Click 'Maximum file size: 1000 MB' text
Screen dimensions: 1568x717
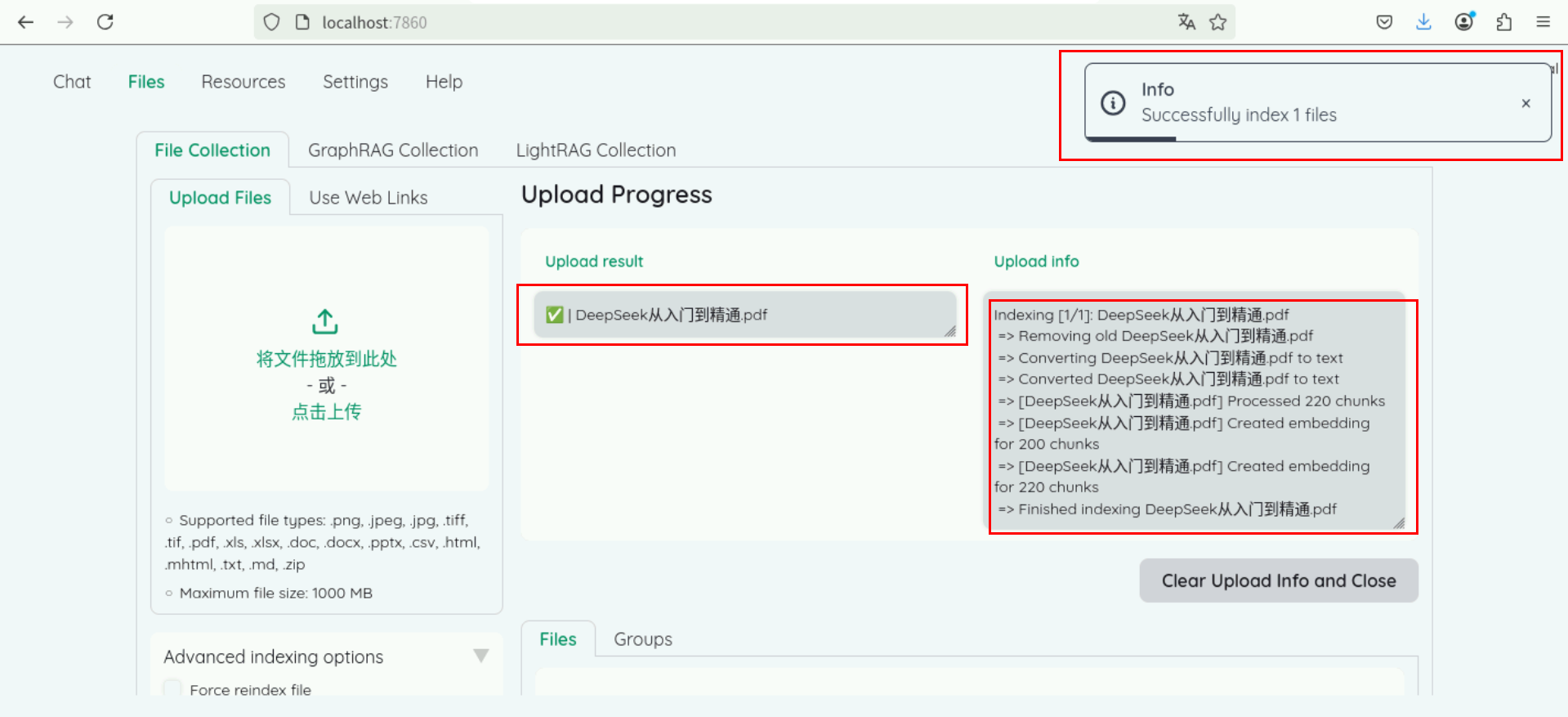click(275, 593)
